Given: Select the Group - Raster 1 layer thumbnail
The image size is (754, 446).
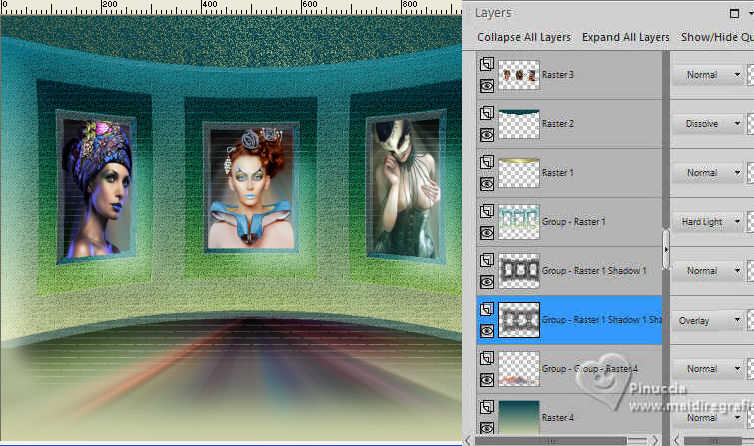Looking at the screenshot, I should (519, 222).
